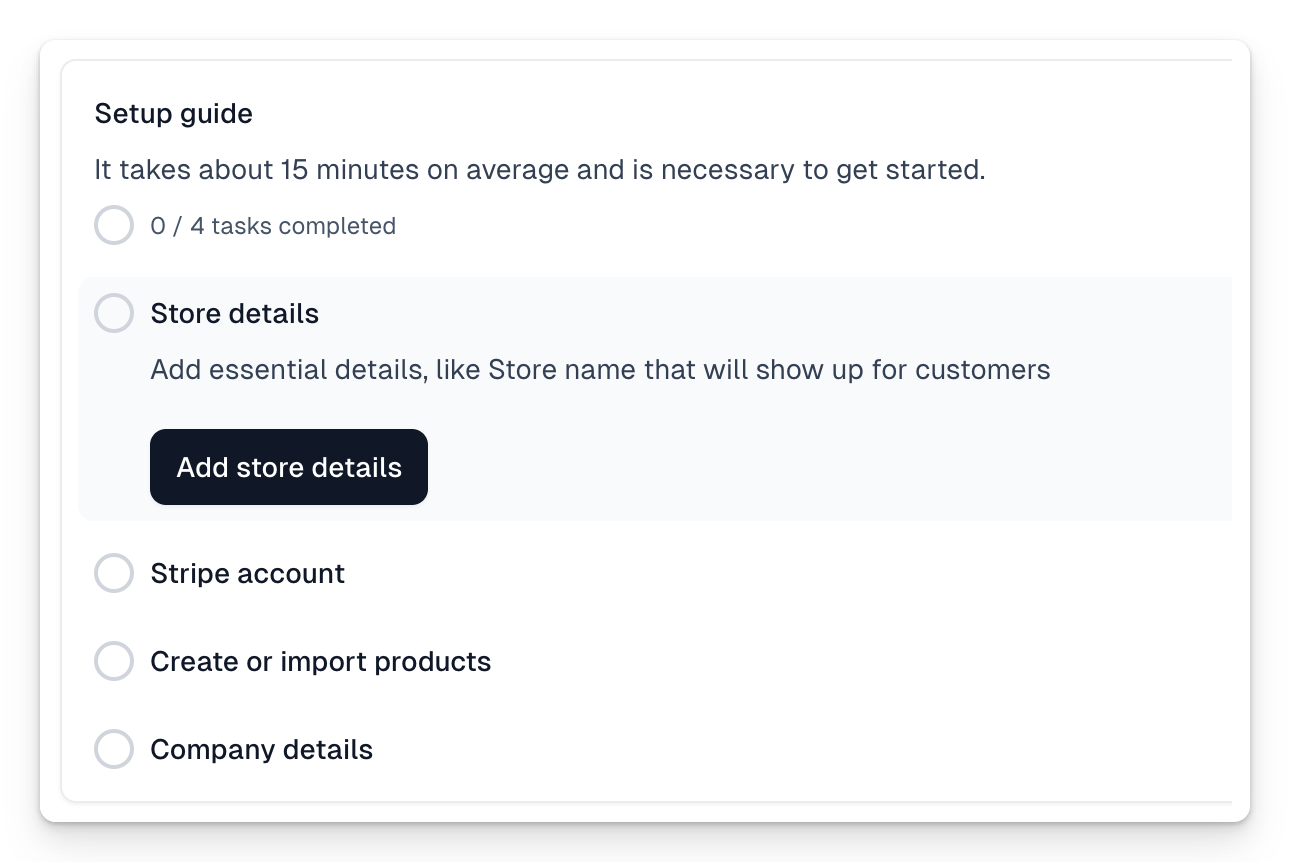Click the tasks completed progress circle
Screen dimensions: 1290x862
click(114, 225)
